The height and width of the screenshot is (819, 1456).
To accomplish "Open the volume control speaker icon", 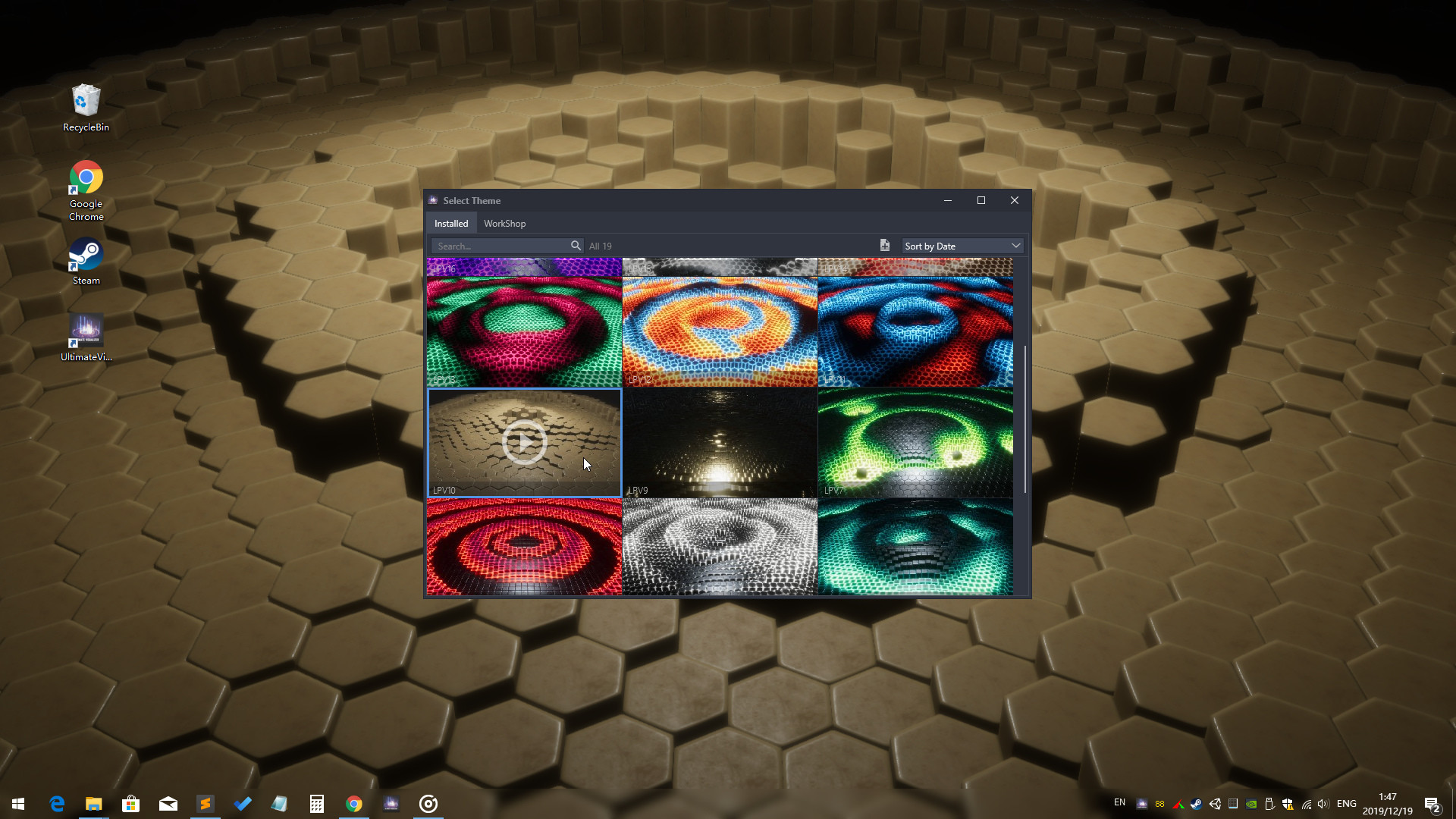I will point(1324,804).
